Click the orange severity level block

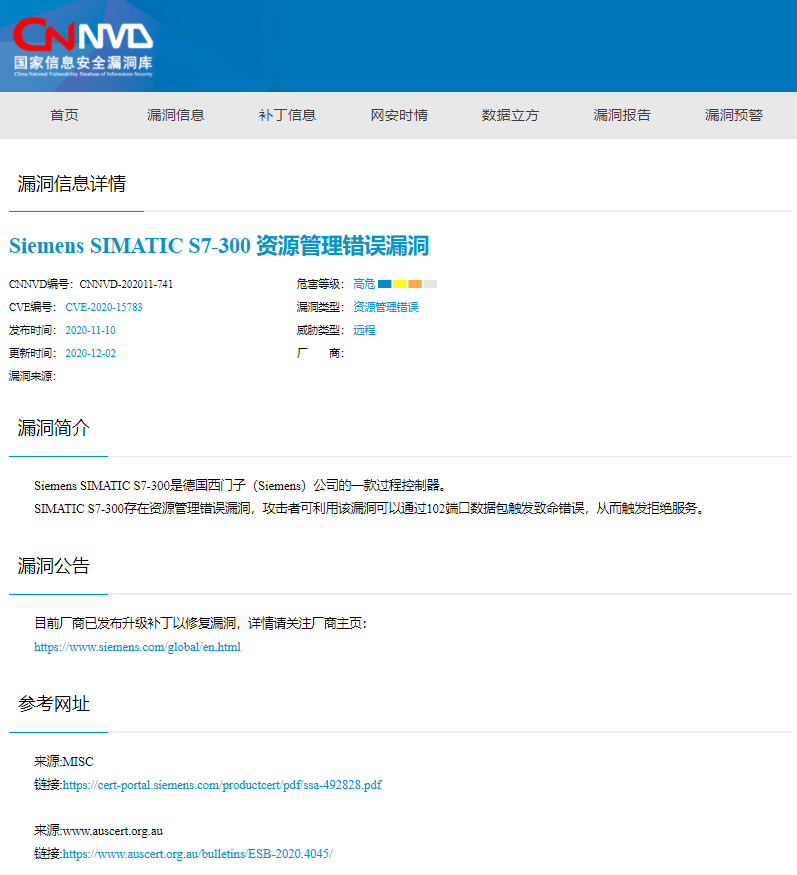(x=415, y=284)
